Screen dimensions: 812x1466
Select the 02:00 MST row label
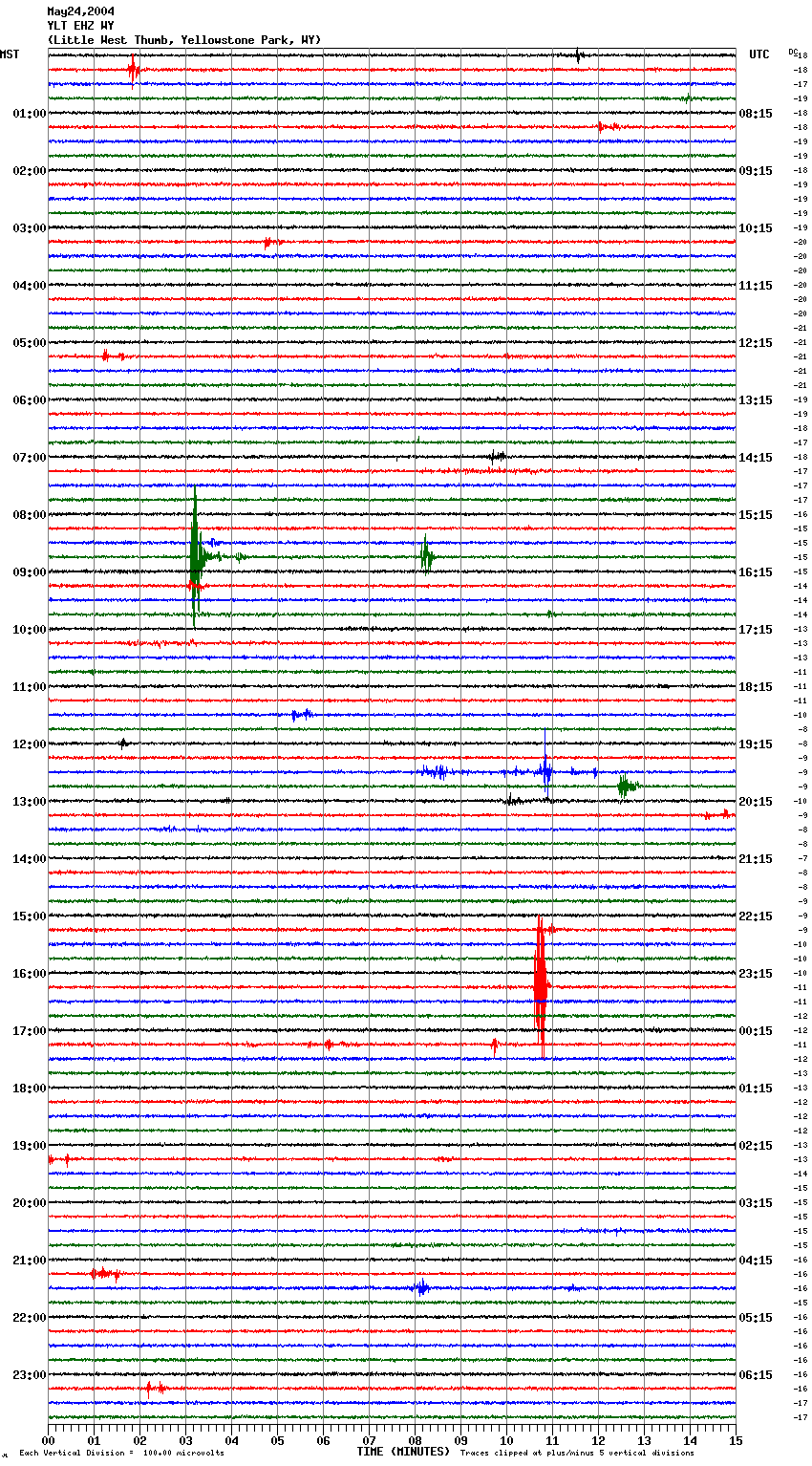pyautogui.click(x=30, y=171)
